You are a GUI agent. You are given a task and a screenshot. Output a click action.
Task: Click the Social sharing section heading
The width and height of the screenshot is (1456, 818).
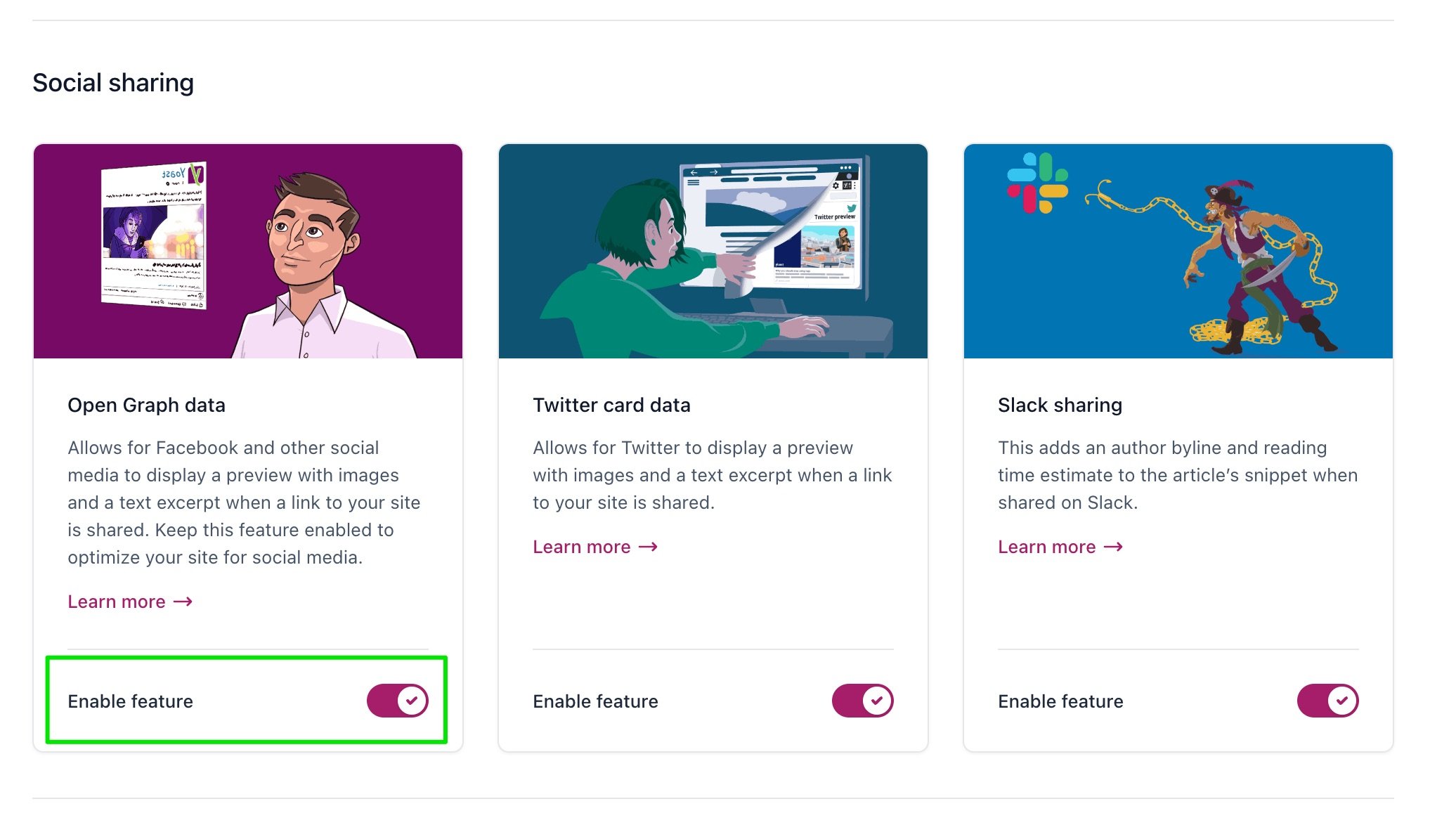[114, 82]
